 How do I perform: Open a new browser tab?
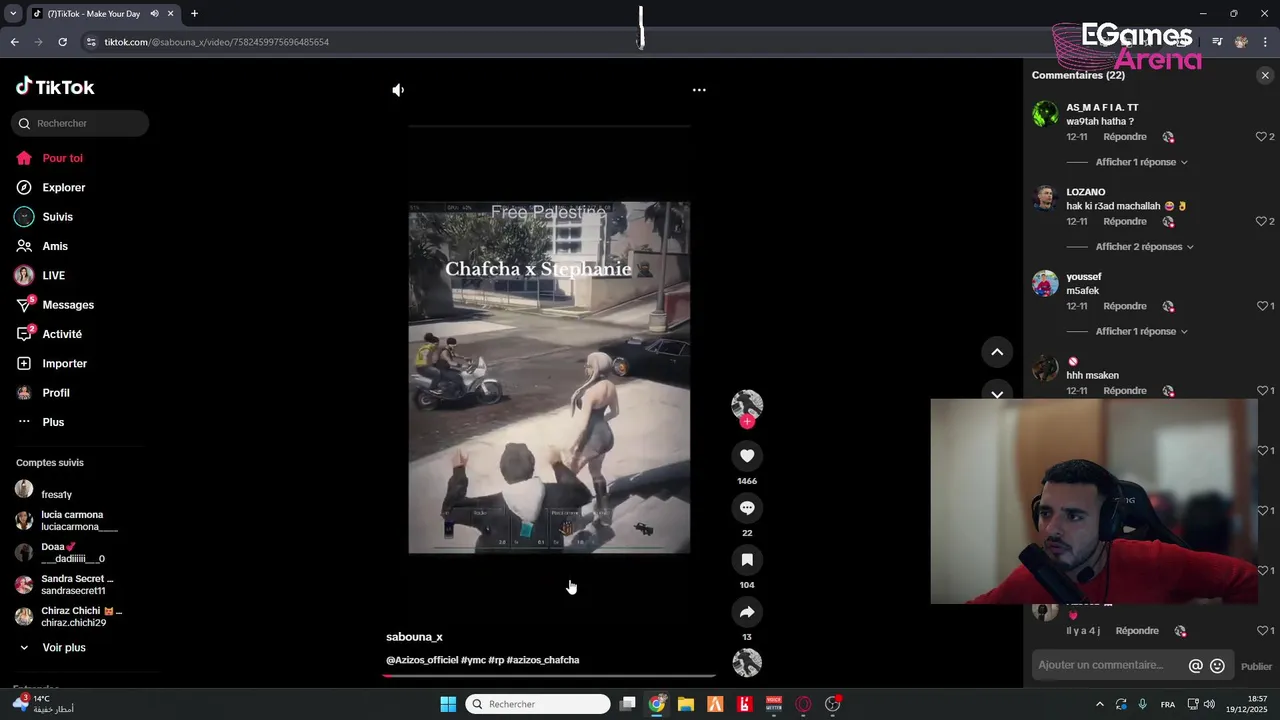[194, 14]
